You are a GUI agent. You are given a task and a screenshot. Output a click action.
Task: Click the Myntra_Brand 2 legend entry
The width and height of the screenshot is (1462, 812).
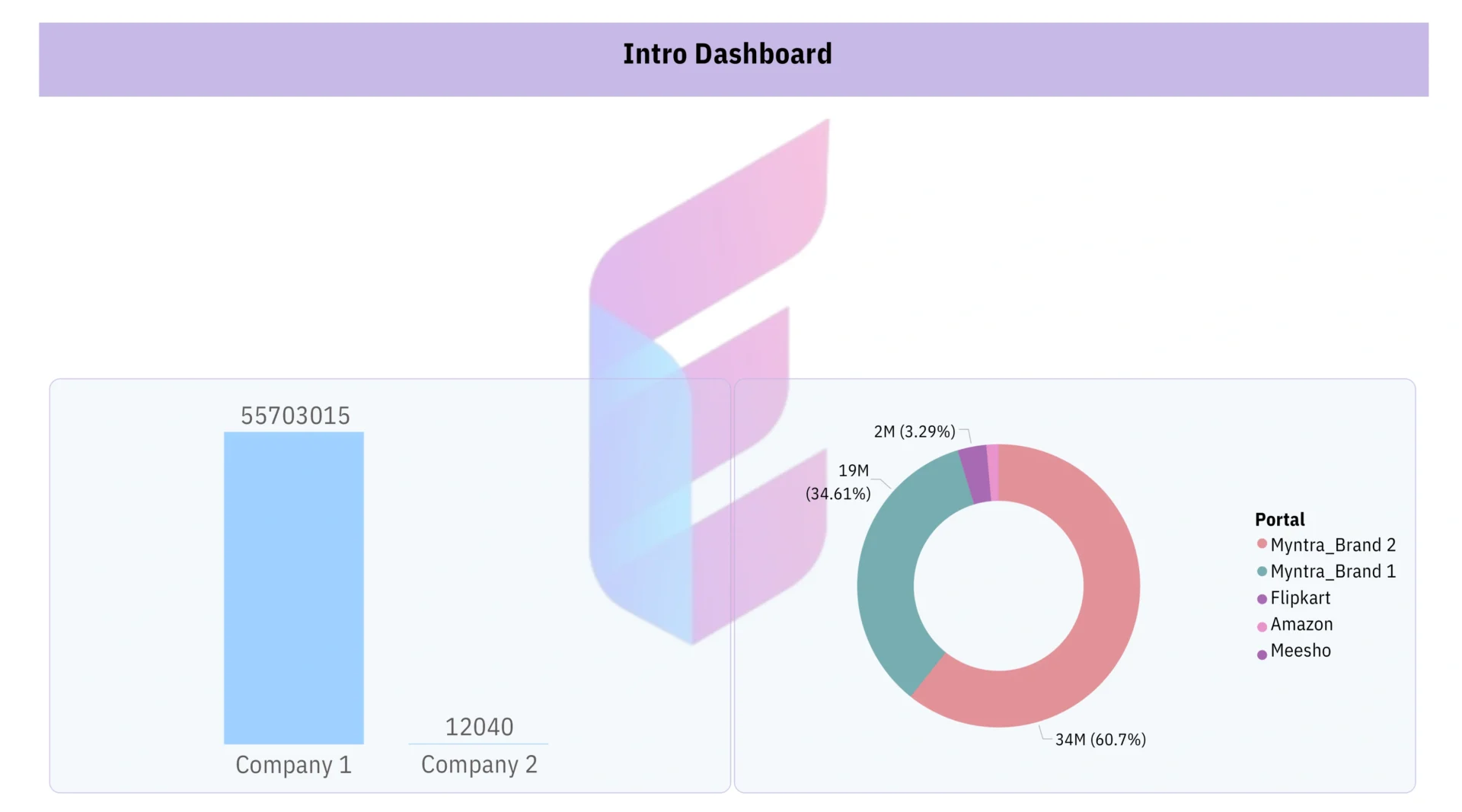[1332, 545]
